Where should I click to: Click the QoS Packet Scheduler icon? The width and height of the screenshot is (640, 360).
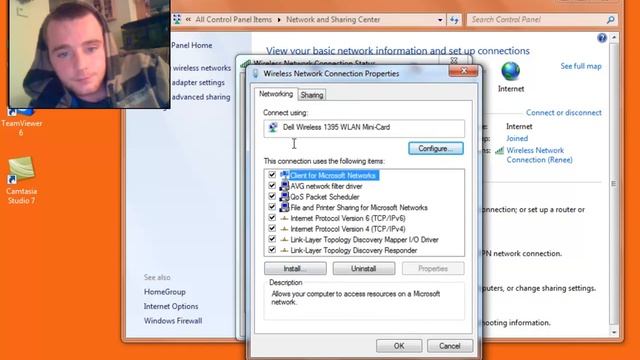(284, 197)
